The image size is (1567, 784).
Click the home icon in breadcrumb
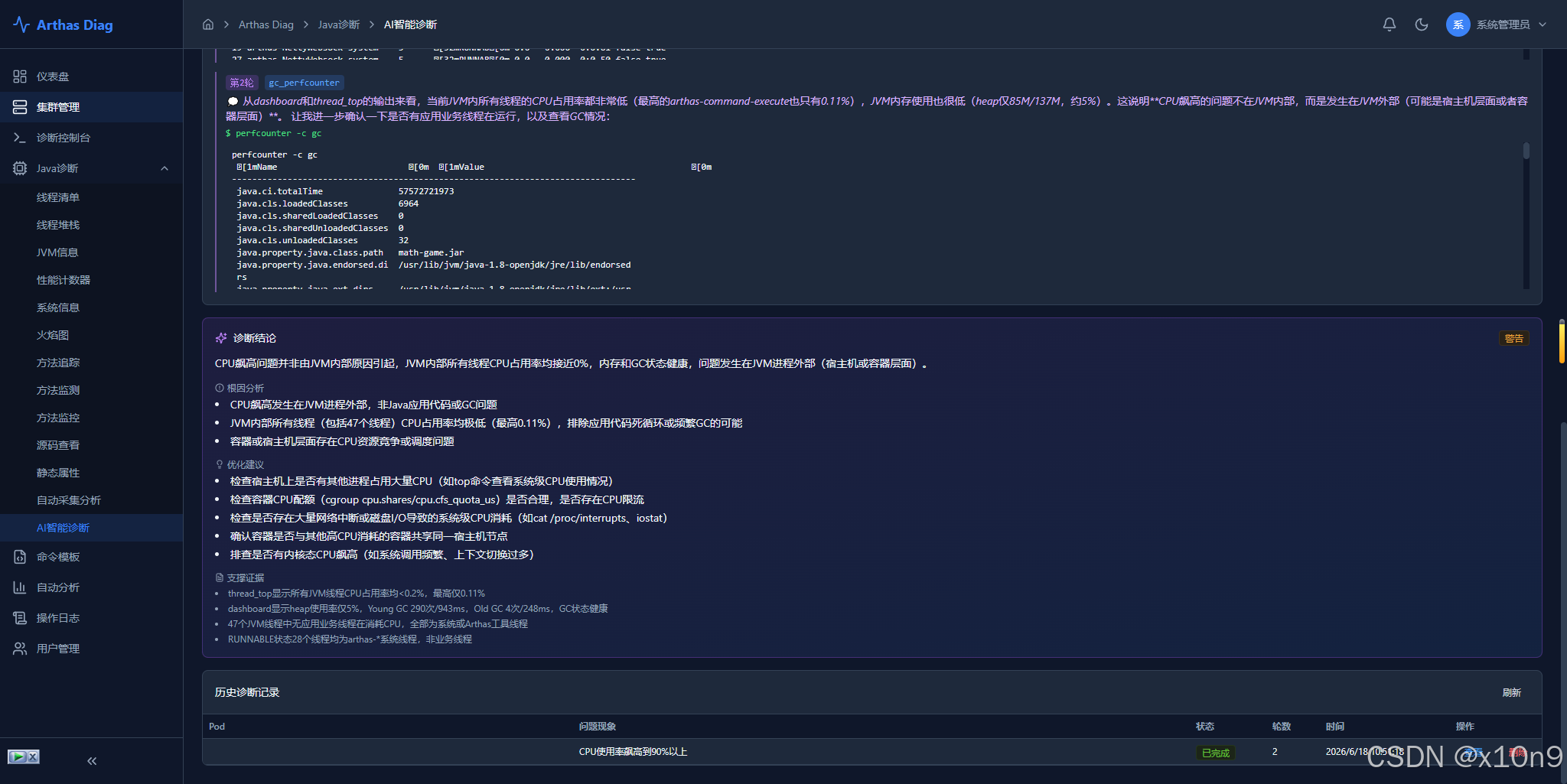pos(208,24)
